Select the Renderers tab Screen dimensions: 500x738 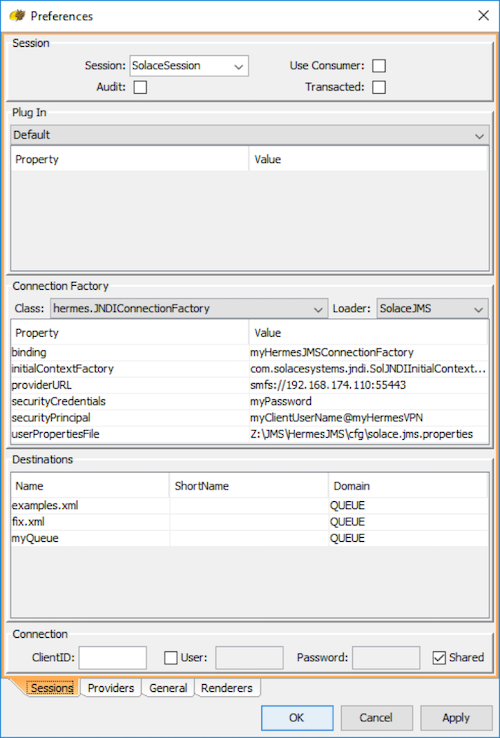pos(227,688)
